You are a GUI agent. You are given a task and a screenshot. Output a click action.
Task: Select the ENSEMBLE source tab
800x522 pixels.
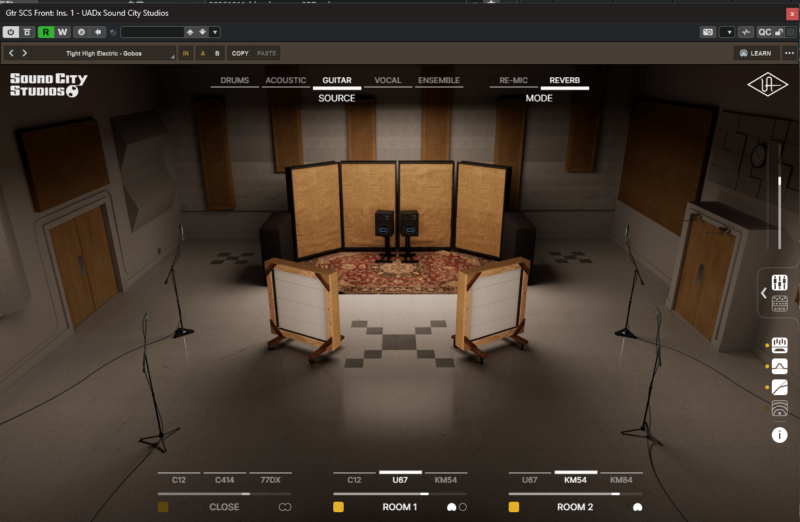(439, 81)
